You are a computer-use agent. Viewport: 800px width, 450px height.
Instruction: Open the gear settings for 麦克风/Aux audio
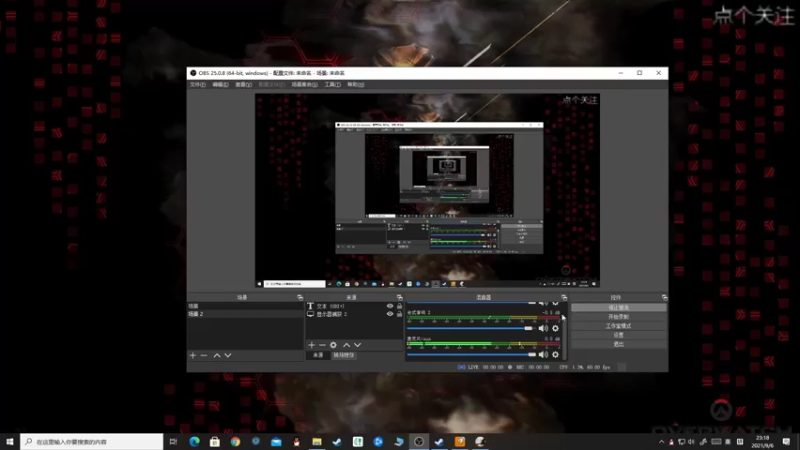coord(556,355)
